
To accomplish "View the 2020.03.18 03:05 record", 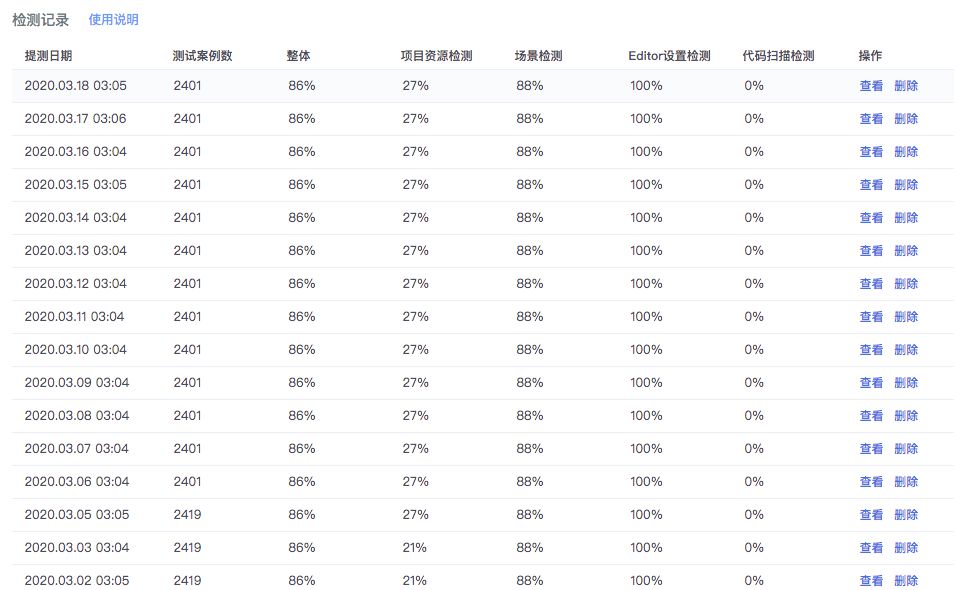I will pyautogui.click(x=871, y=86).
